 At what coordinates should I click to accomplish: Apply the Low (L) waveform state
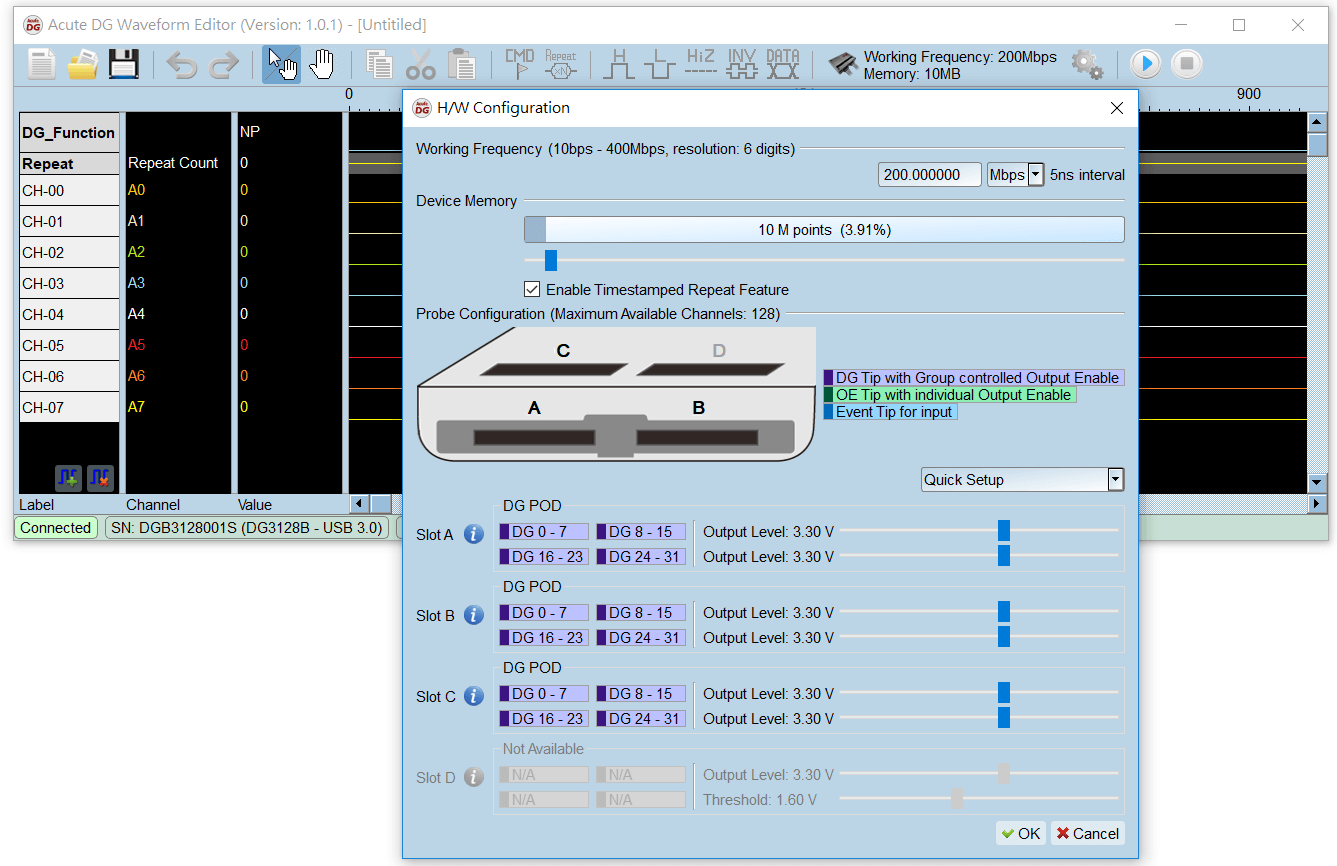(x=659, y=63)
